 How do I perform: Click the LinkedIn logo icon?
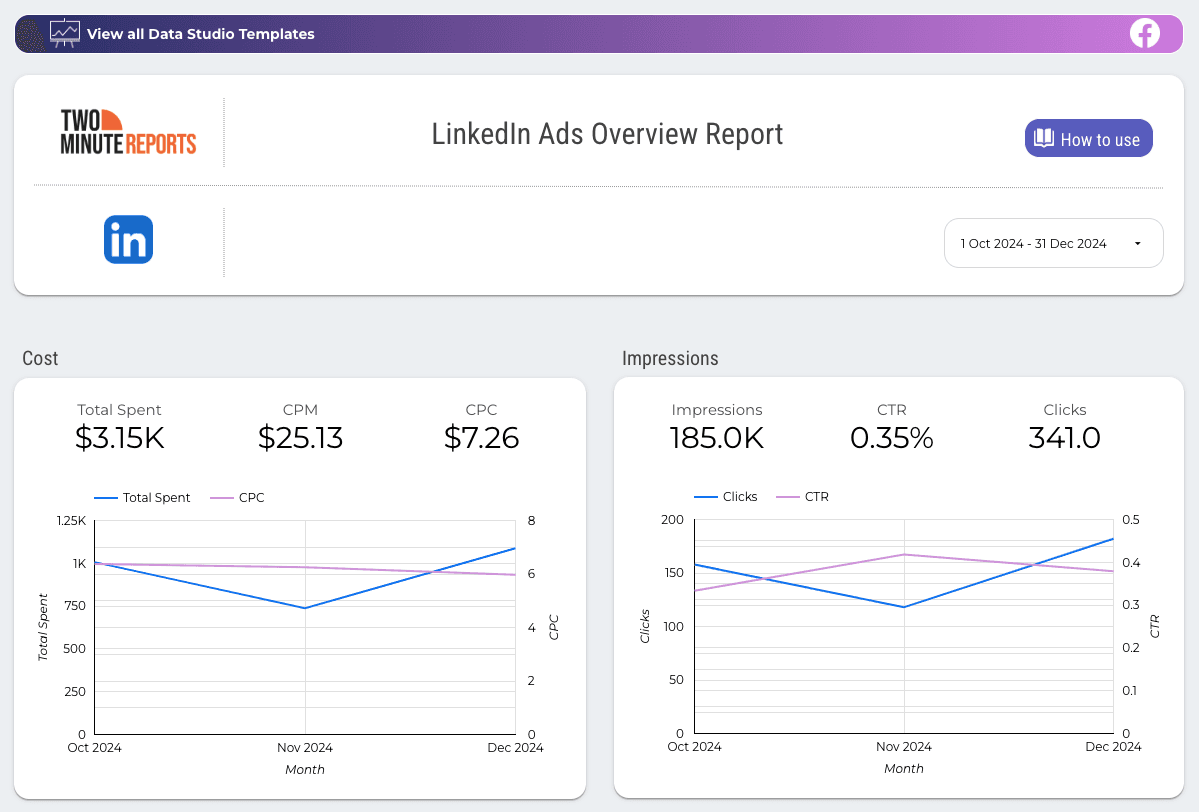pos(127,239)
